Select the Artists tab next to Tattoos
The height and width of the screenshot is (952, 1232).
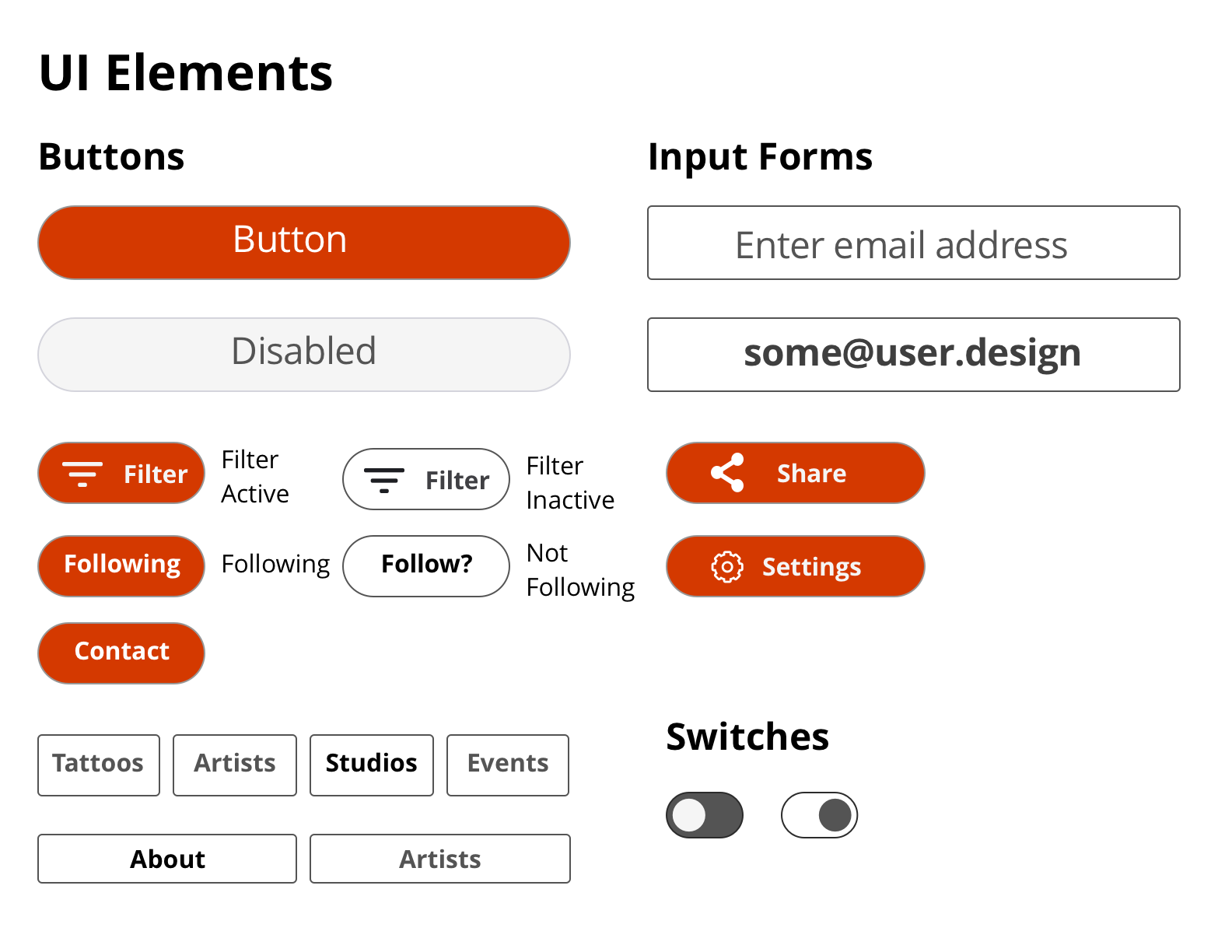235,765
